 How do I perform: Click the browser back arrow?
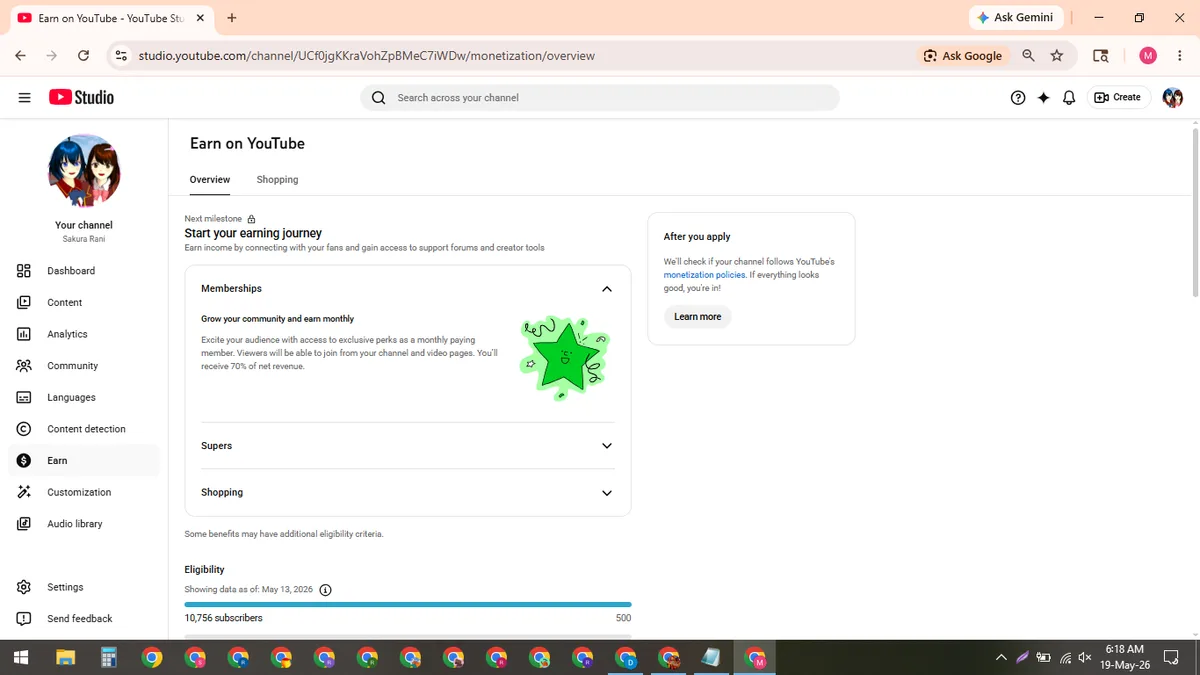pyautogui.click(x=21, y=56)
